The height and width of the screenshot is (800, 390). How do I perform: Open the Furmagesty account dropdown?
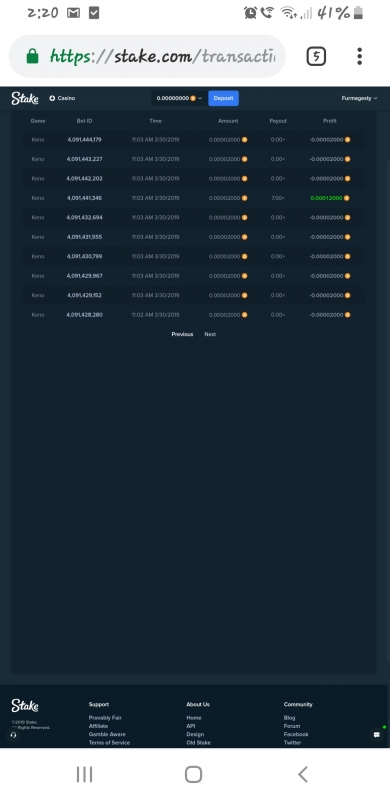pyautogui.click(x=359, y=98)
